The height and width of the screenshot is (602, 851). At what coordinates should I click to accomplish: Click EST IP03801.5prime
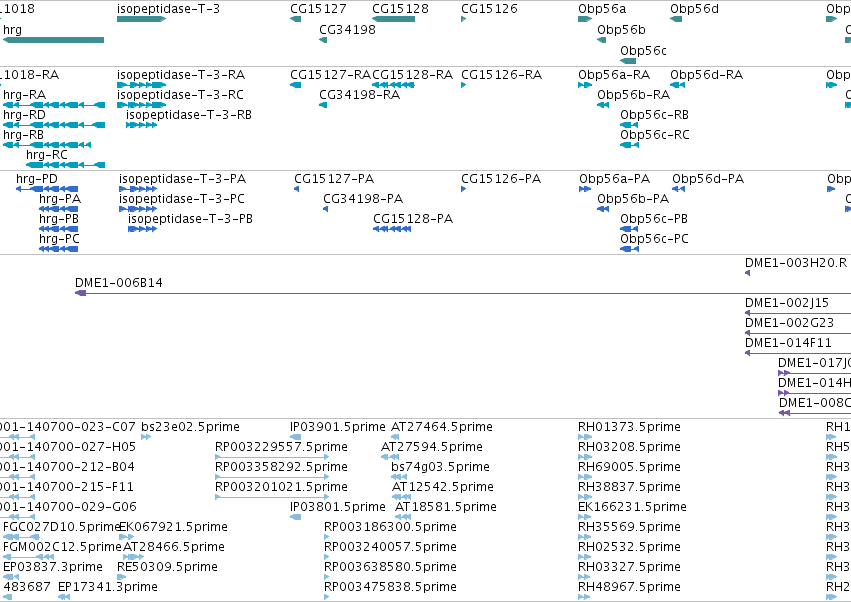295,517
